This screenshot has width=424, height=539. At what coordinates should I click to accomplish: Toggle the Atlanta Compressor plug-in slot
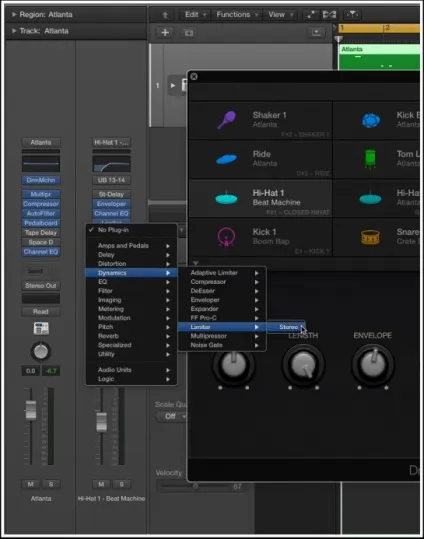[41, 204]
